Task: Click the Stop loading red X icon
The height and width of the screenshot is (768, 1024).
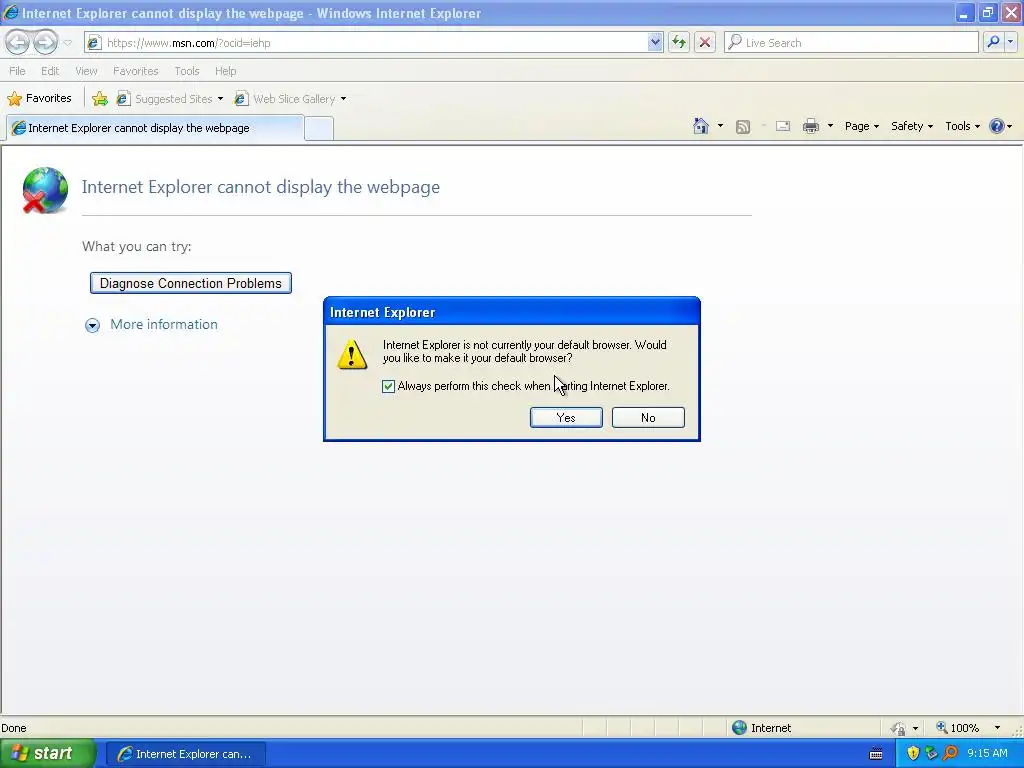Action: (705, 42)
